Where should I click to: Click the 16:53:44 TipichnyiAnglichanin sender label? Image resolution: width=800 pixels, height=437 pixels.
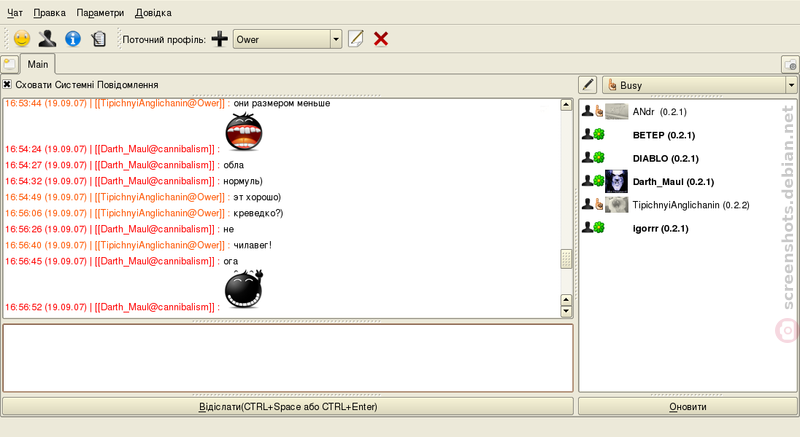(160, 104)
